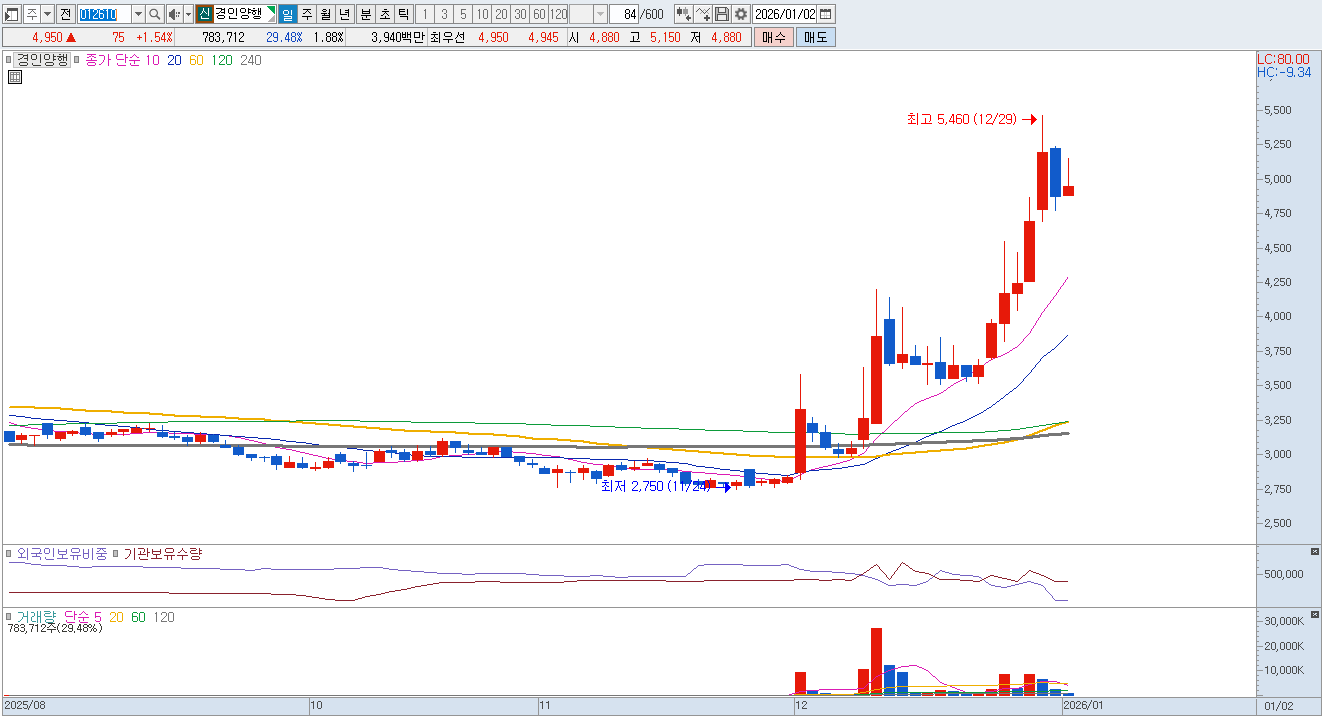
Task: Expand the 주 market type dropdown
Action: click(47, 14)
